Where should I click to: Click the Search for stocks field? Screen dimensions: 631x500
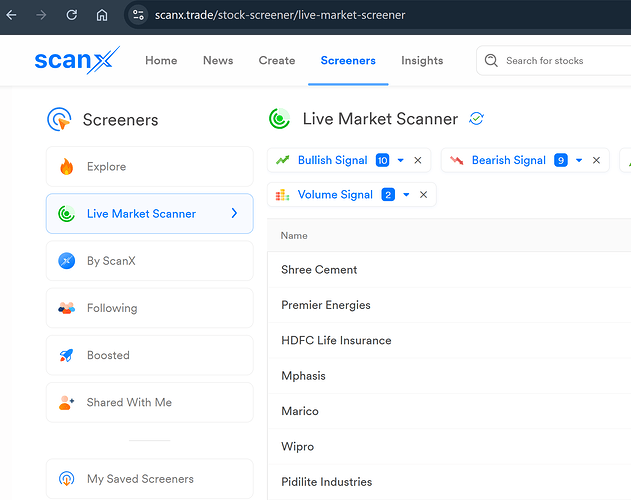(x=554, y=60)
